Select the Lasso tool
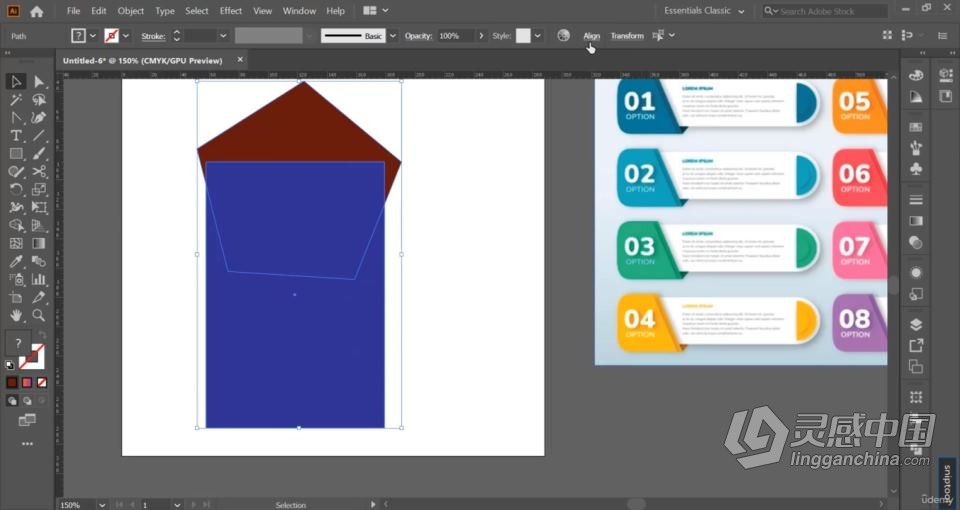Viewport: 960px width, 510px height. [x=39, y=100]
